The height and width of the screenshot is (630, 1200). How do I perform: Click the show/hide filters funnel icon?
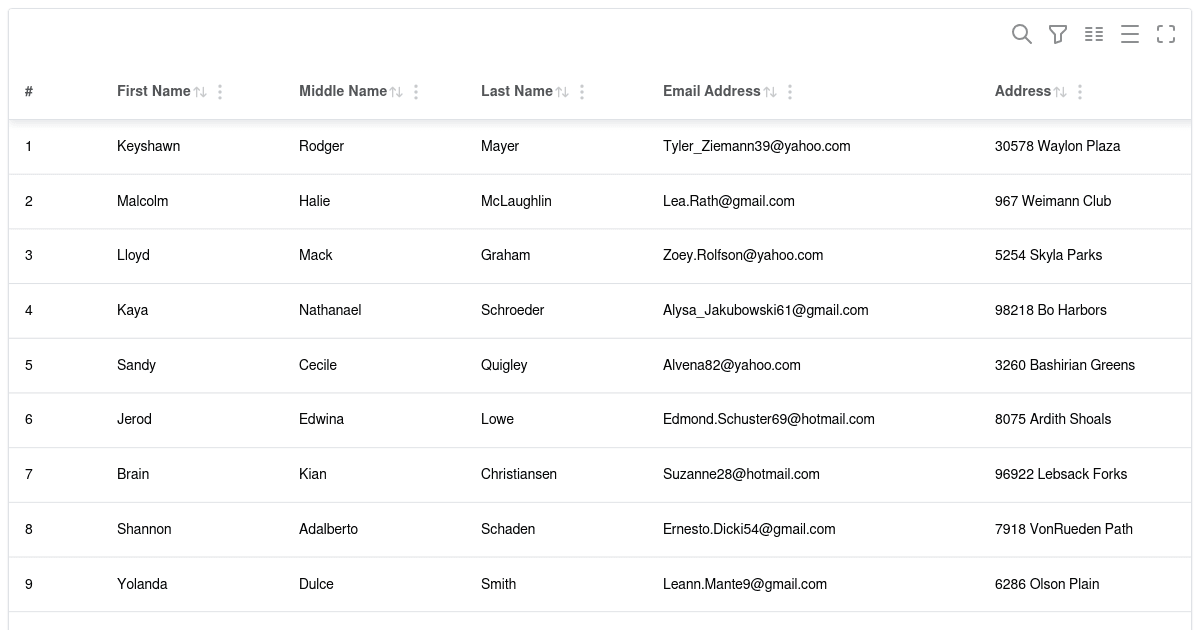point(1057,34)
